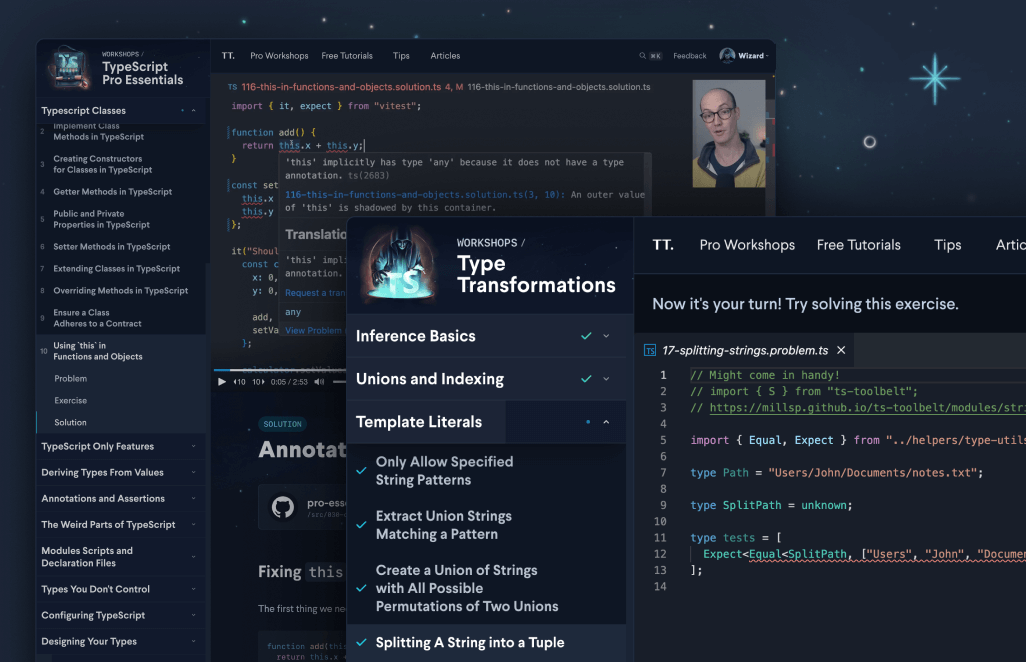Image resolution: width=1026 pixels, height=662 pixels.
Task: Click checkmark next to Unions and Indexing
Action: click(586, 379)
